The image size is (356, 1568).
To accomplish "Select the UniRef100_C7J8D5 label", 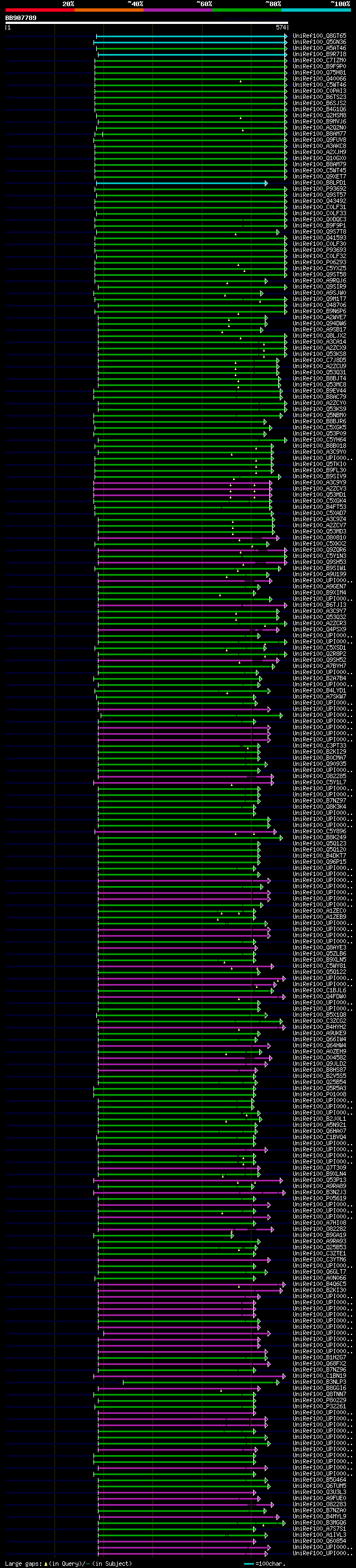I will [319, 360].
